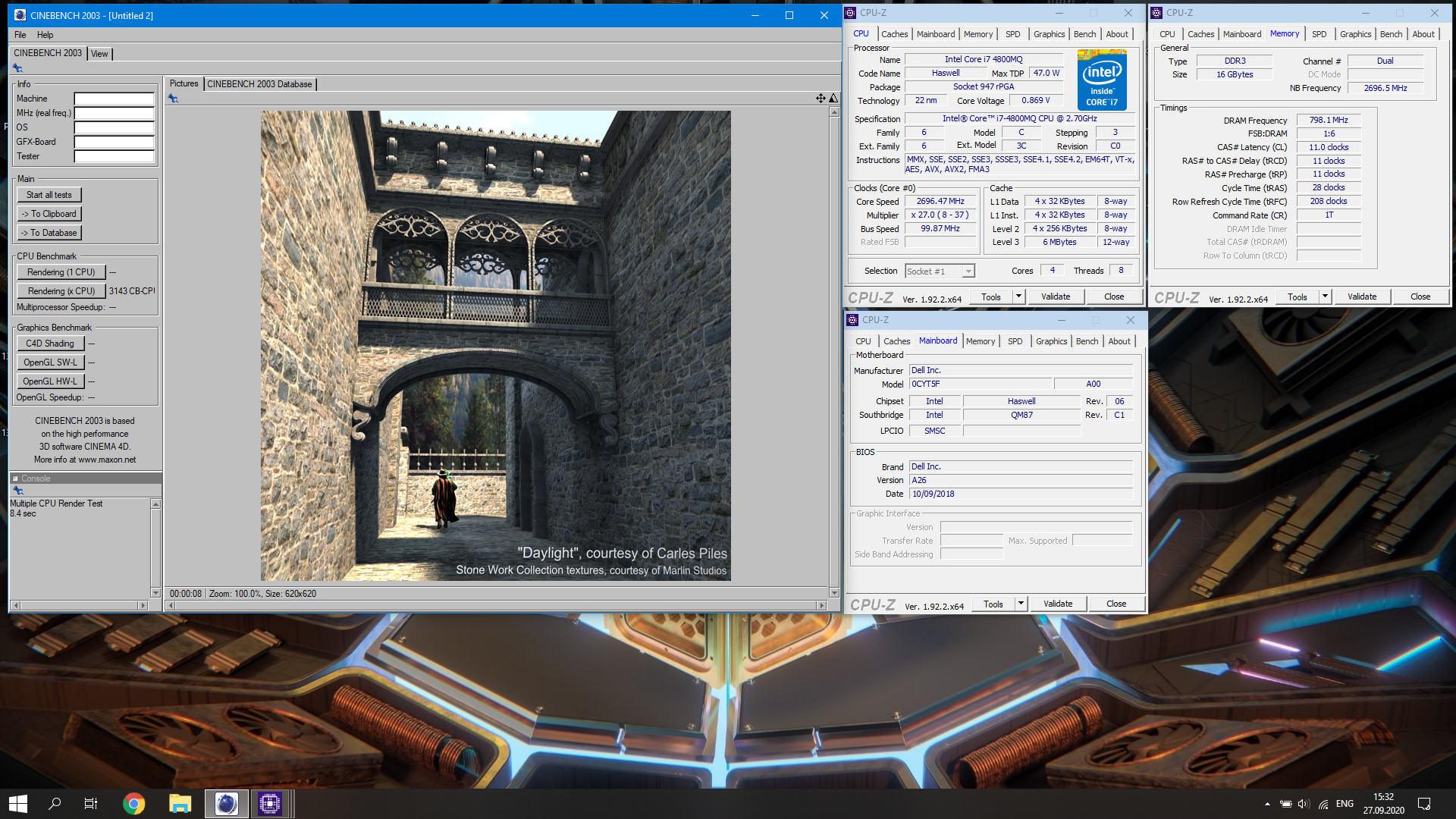Image resolution: width=1456 pixels, height=819 pixels.
Task: Click Close in the Memory CPU-Z window
Action: (x=1420, y=297)
